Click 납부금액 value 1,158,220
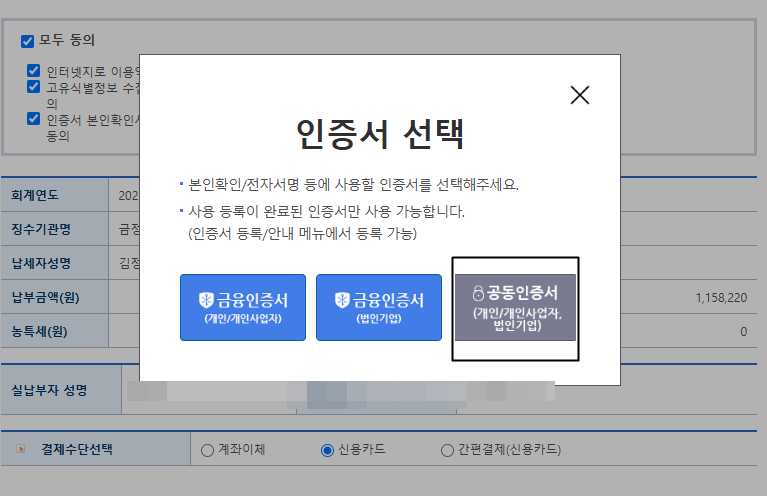 coord(722,297)
